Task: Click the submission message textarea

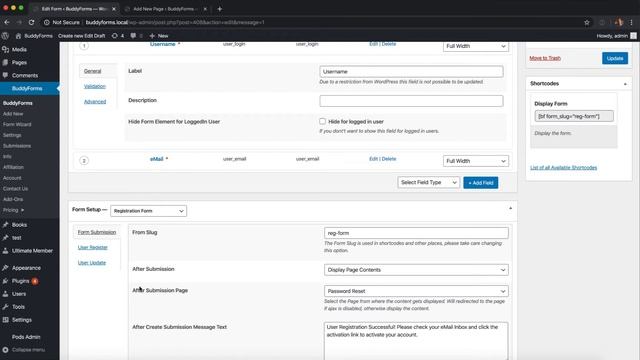Action: click(416, 341)
